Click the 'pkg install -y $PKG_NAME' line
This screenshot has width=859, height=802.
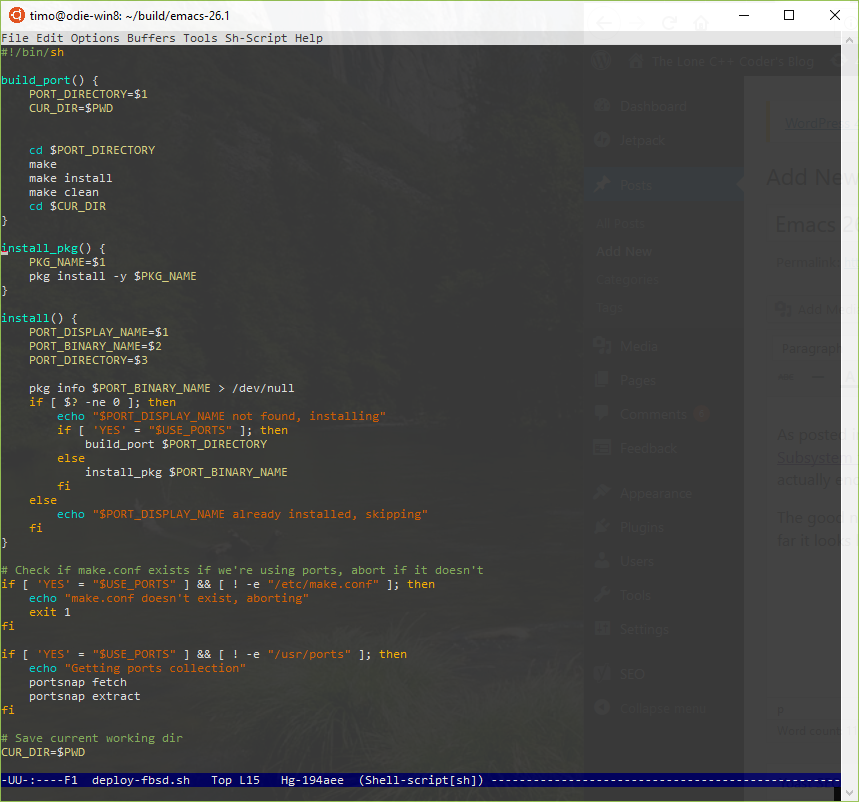tap(113, 276)
